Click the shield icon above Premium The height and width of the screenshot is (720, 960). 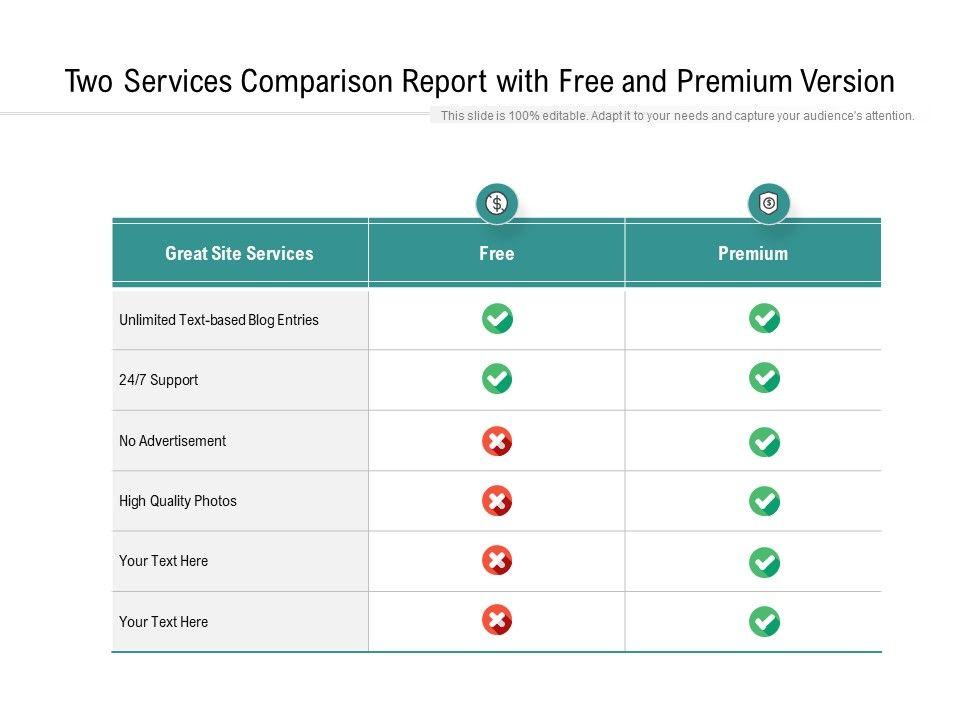click(x=768, y=204)
